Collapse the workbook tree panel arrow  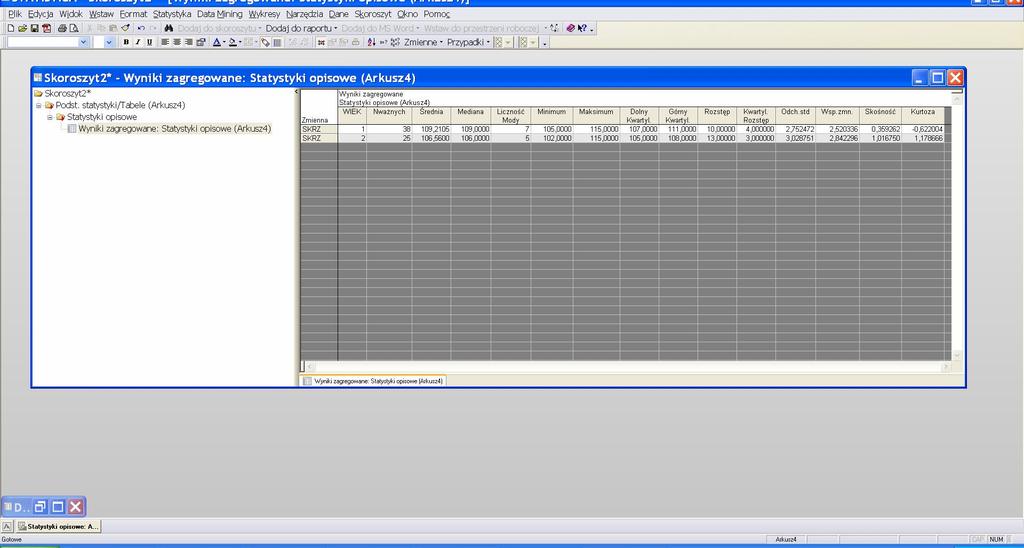click(x=296, y=91)
